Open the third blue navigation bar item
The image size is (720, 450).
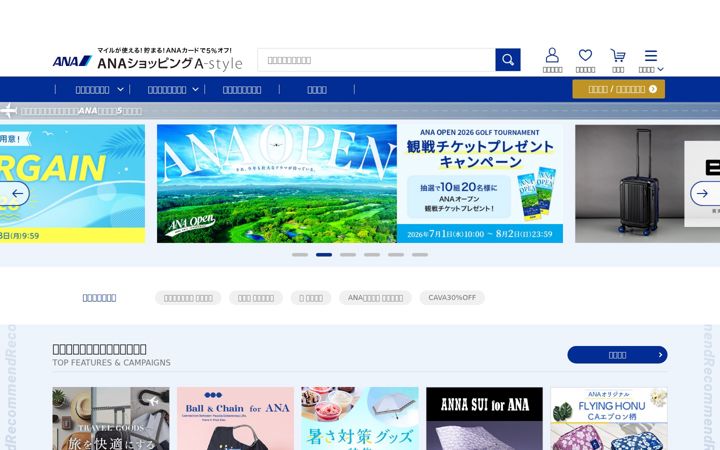[x=242, y=90]
